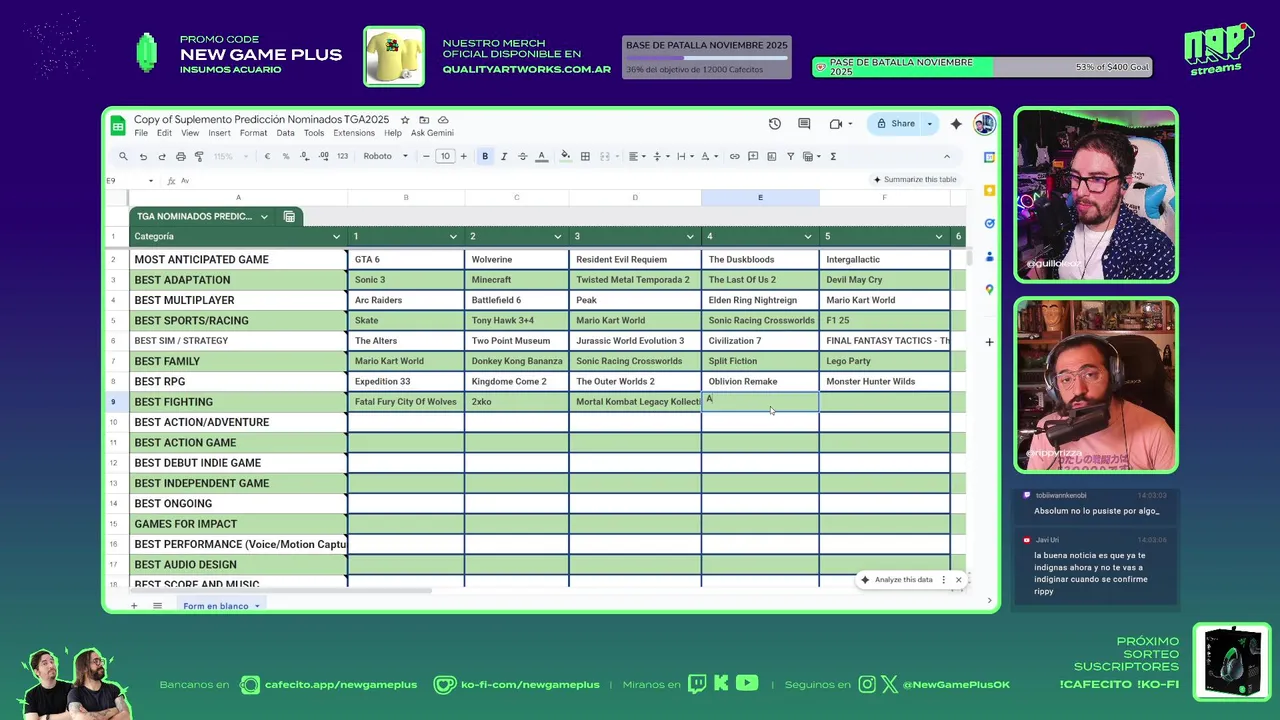
Task: Open the number format 123 menu
Action: click(x=342, y=156)
